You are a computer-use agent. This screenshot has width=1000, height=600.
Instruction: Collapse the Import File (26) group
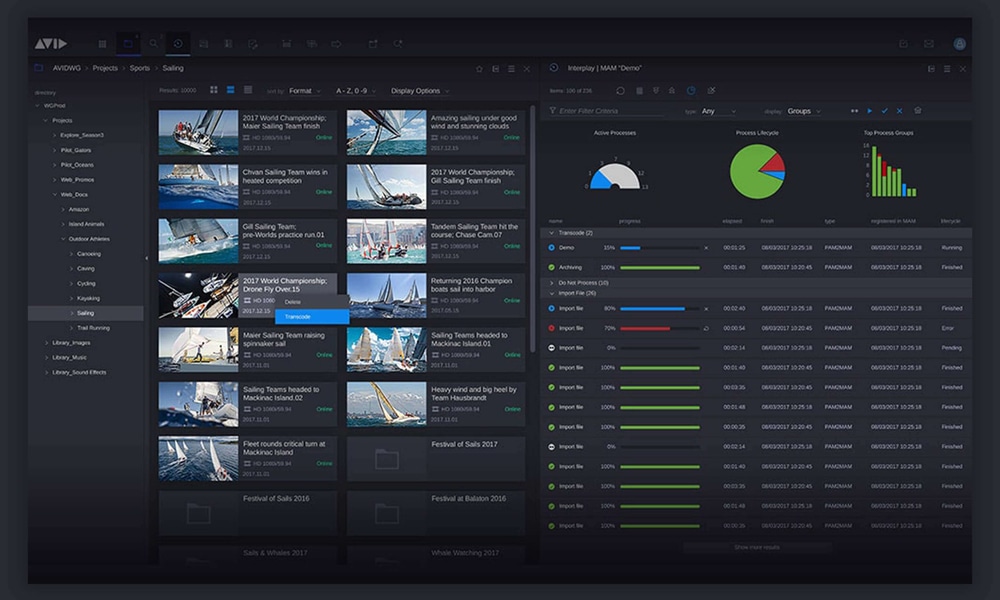552,293
